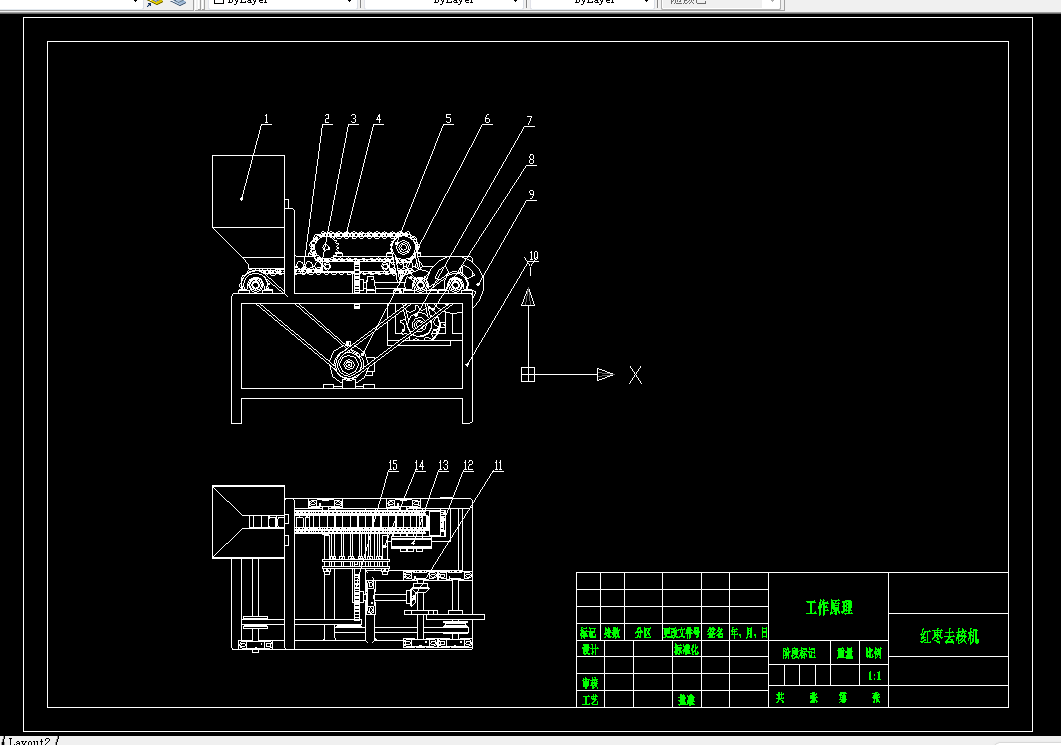The height and width of the screenshot is (745, 1061).
Task: Select the 更改文件号 cell in title block
Action: 681,633
